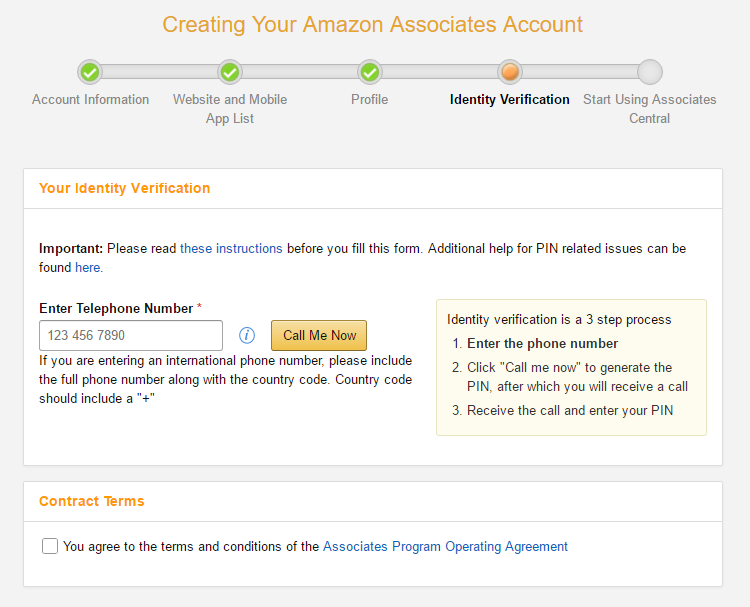Select the Website and Mobile App List label
Screen dimensions: 750x607
tap(230, 109)
